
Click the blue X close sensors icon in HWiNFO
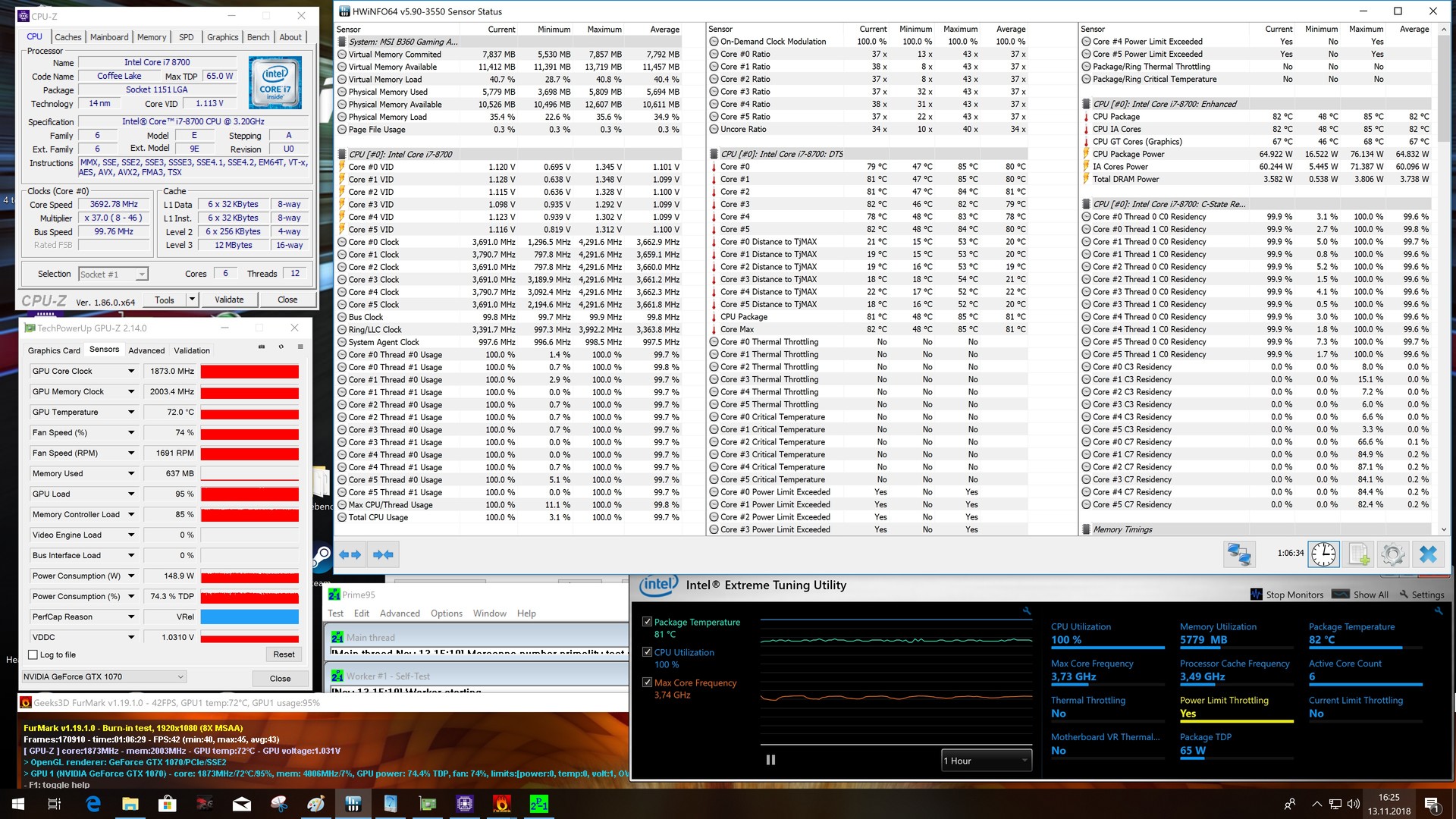point(1428,554)
